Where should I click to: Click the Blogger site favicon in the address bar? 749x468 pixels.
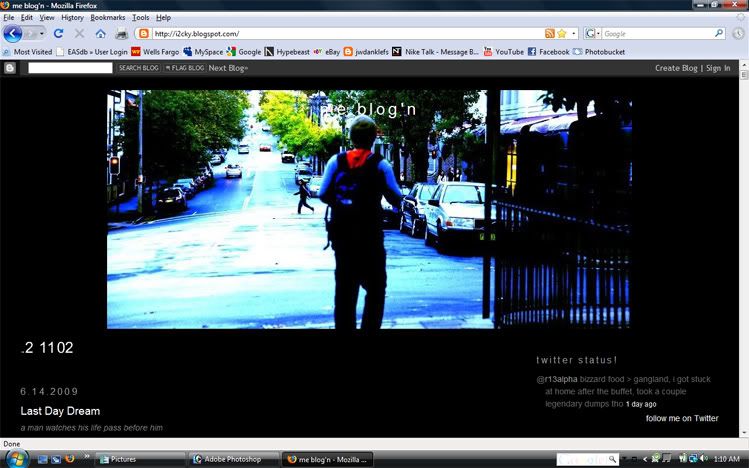(x=144, y=33)
